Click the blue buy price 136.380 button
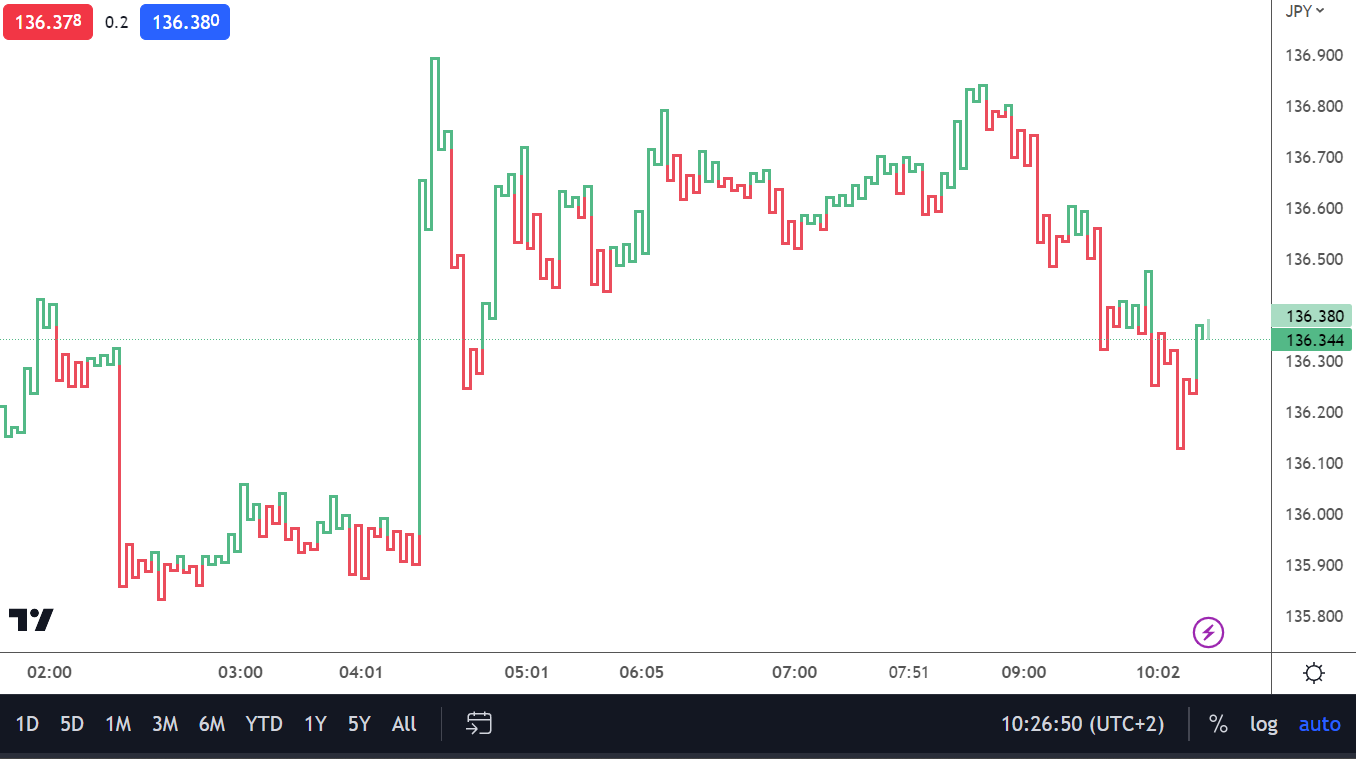Screen dimensions: 1356x759 (185, 22)
